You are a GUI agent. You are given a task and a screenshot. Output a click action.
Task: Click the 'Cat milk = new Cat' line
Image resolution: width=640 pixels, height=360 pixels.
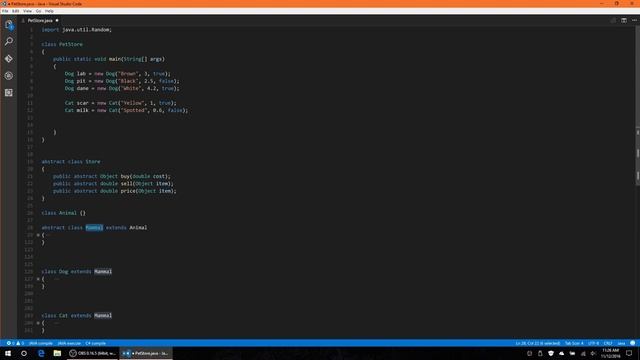click(x=127, y=111)
